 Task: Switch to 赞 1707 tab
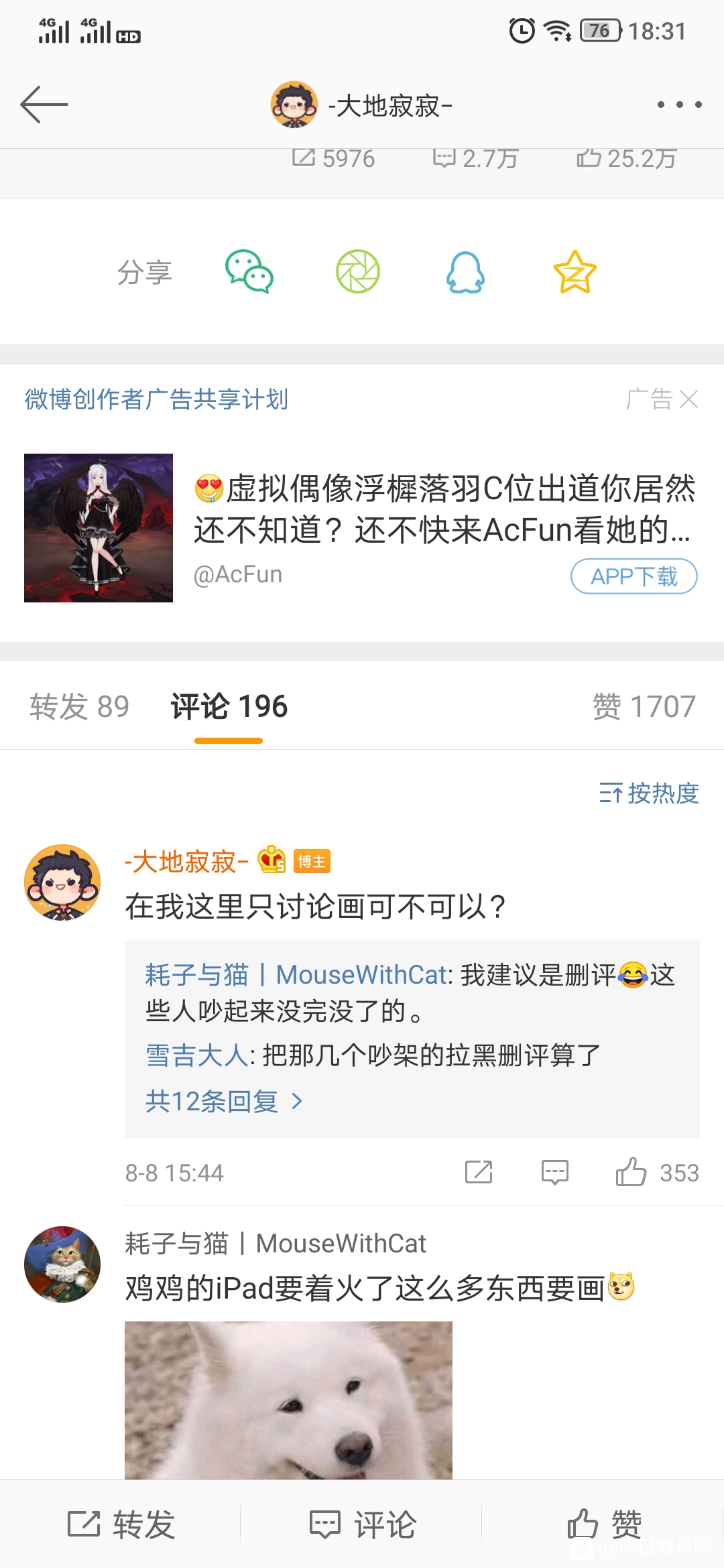644,706
